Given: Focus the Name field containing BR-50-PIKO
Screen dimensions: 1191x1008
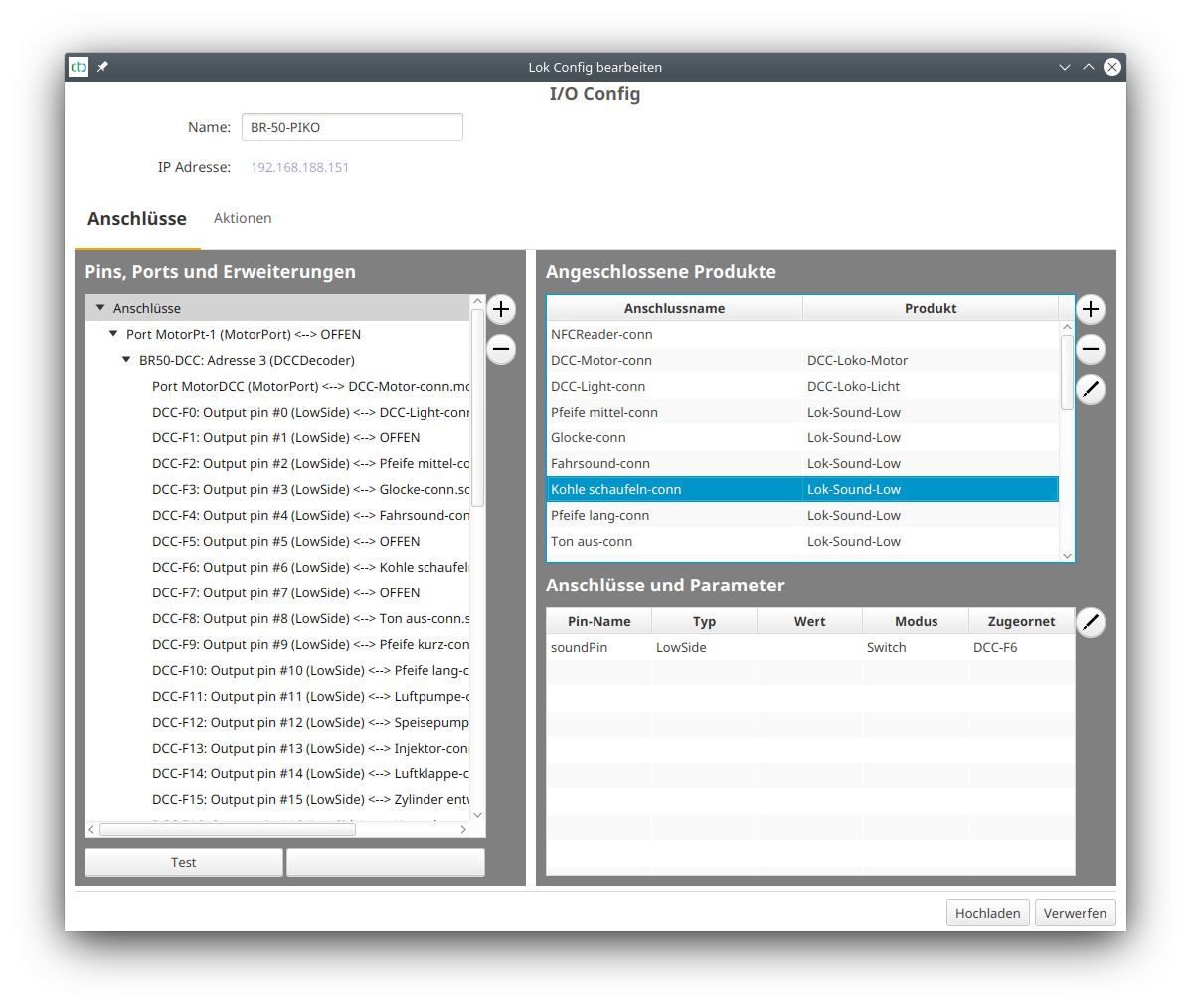Looking at the screenshot, I should 352,127.
